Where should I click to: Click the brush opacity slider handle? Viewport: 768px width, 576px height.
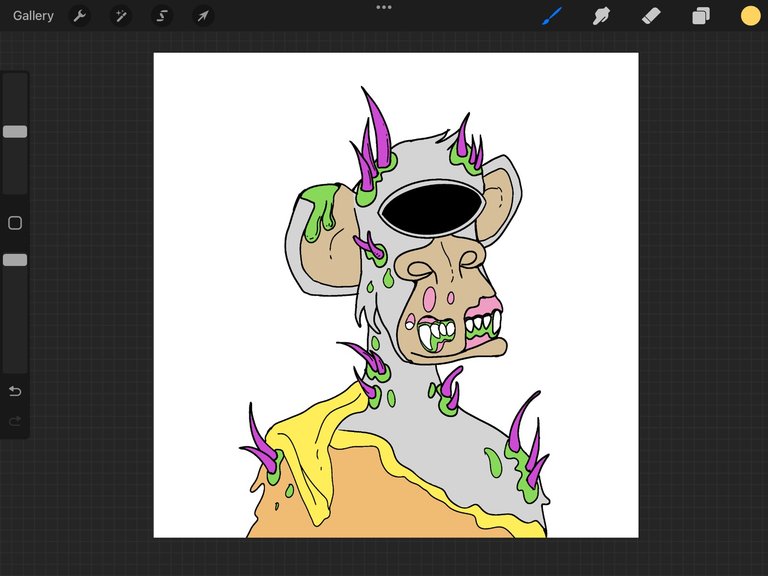[x=15, y=260]
